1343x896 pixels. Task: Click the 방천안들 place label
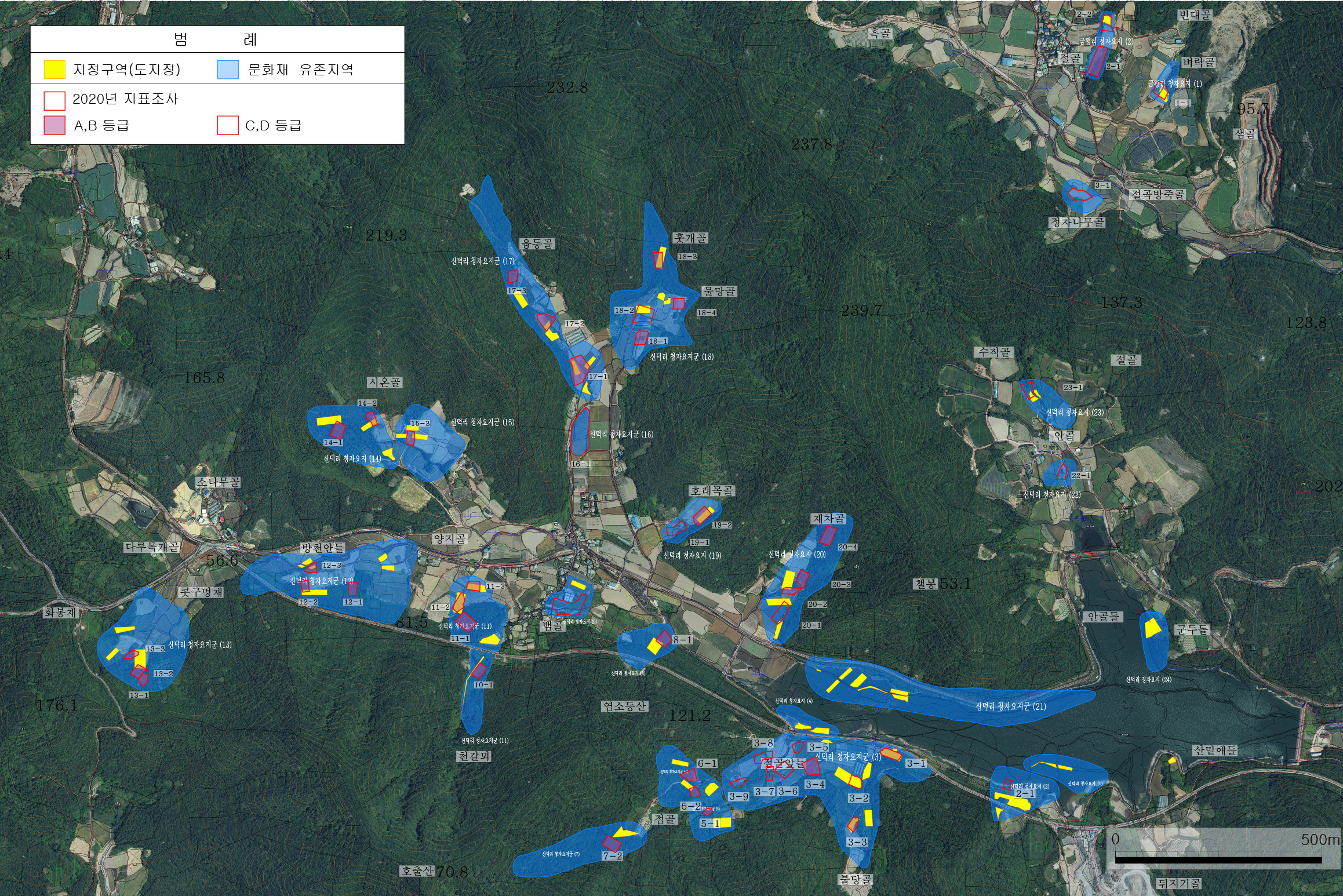coord(322,548)
